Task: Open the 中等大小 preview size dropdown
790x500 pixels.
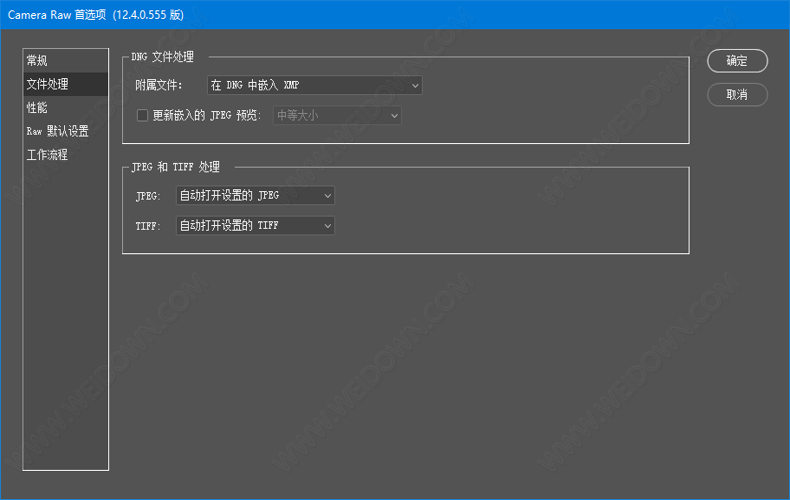Action: click(x=337, y=115)
